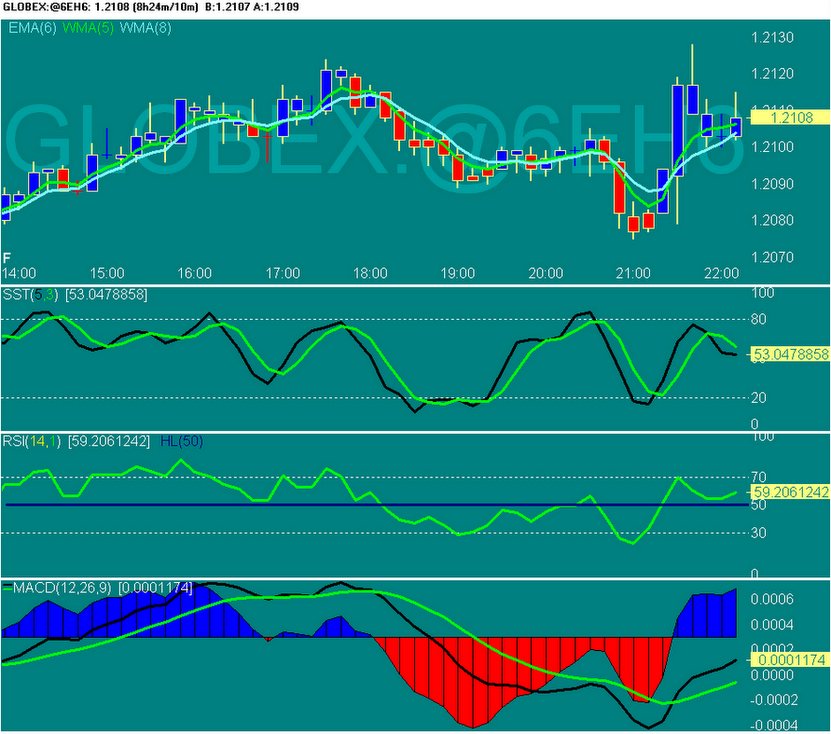The width and height of the screenshot is (831, 734).
Task: Click the bracketed [53.0478858] SST header value
Action: click(106, 295)
